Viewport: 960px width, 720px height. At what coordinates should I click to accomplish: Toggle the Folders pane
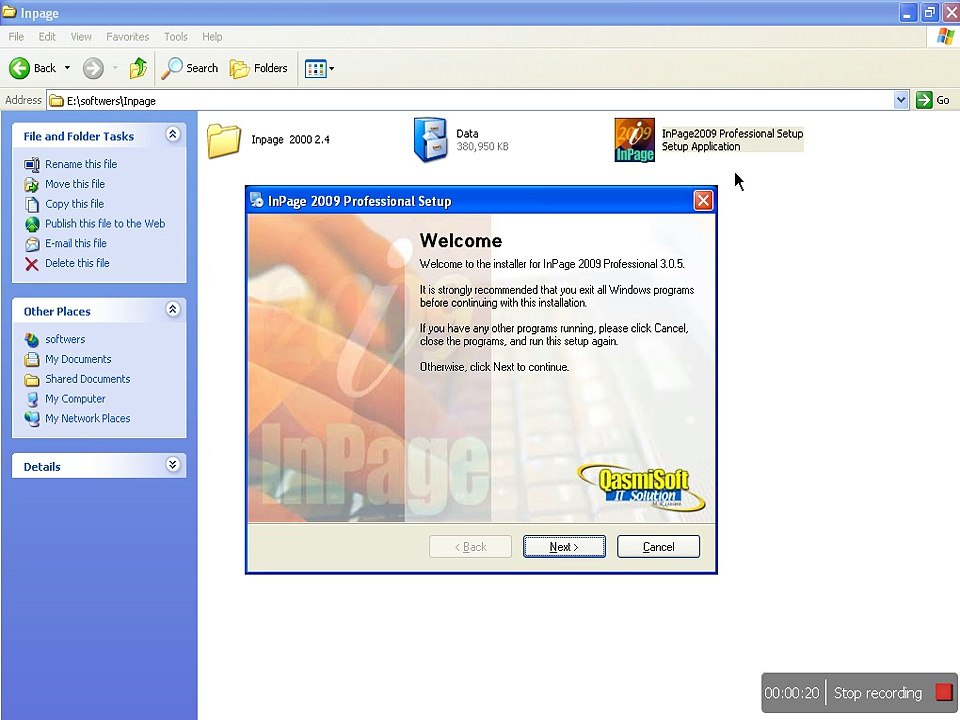tap(258, 68)
